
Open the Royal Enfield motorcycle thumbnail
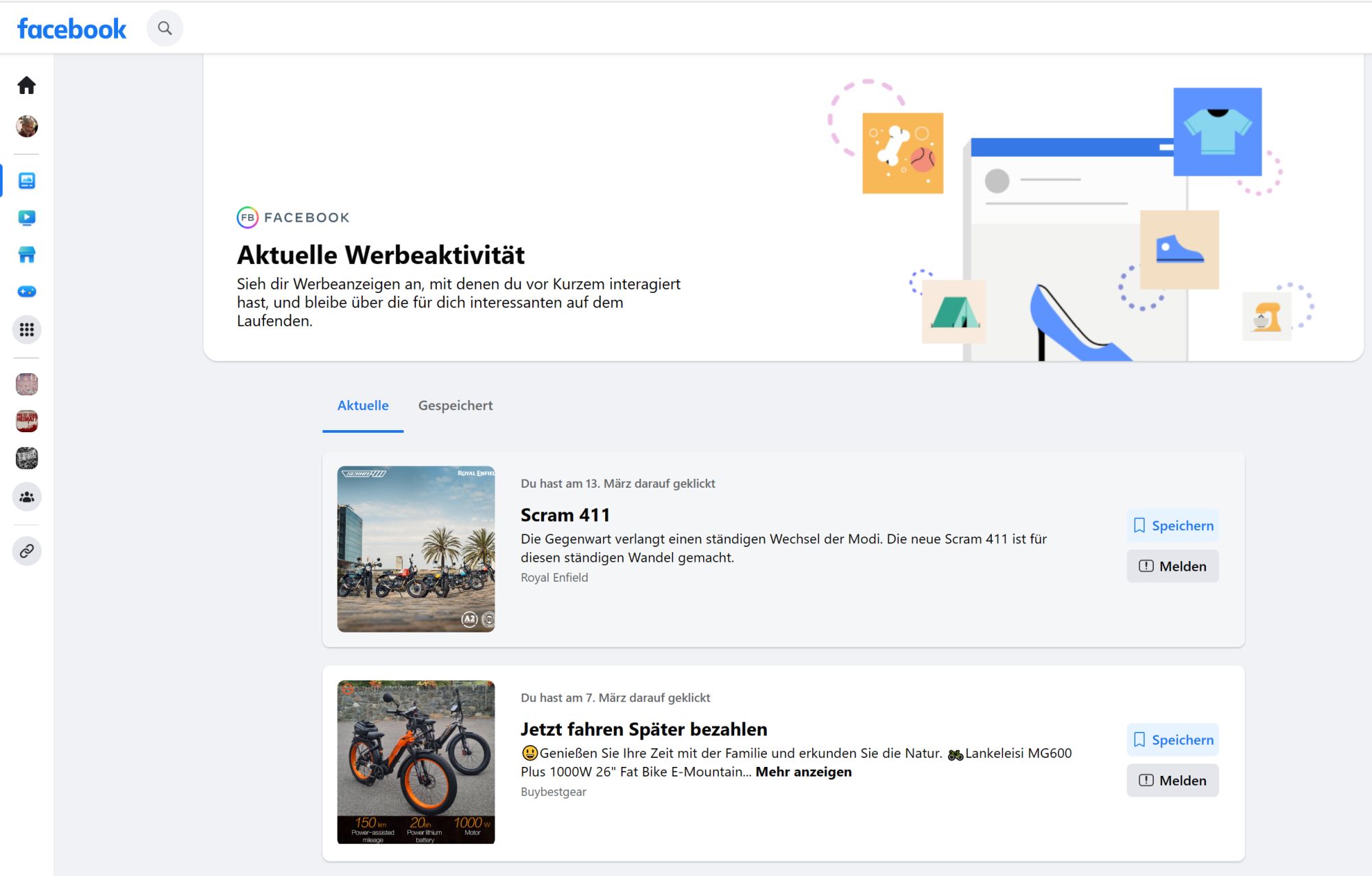tap(416, 549)
